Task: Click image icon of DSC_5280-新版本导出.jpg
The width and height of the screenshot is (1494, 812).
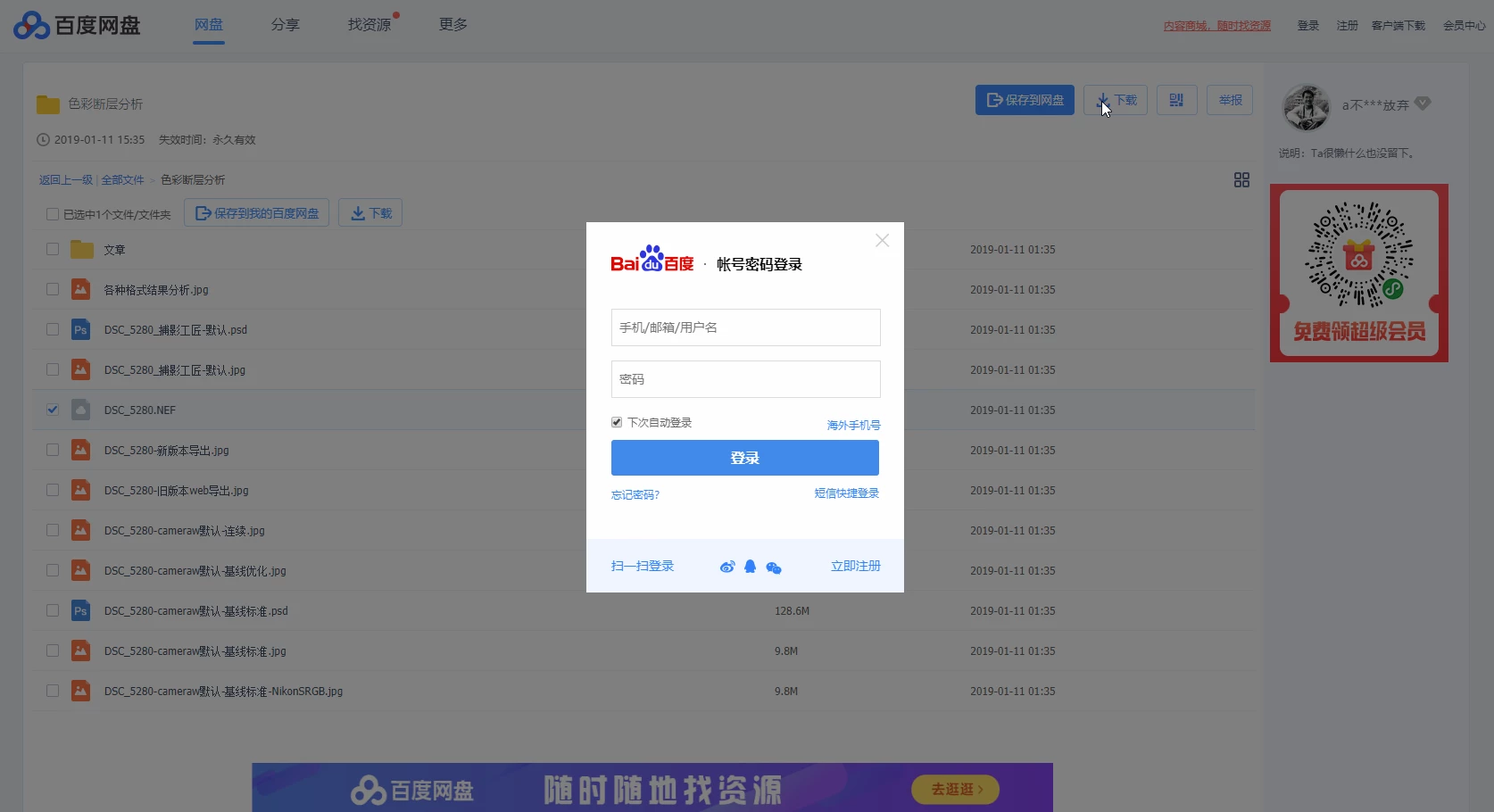Action: coord(81,450)
